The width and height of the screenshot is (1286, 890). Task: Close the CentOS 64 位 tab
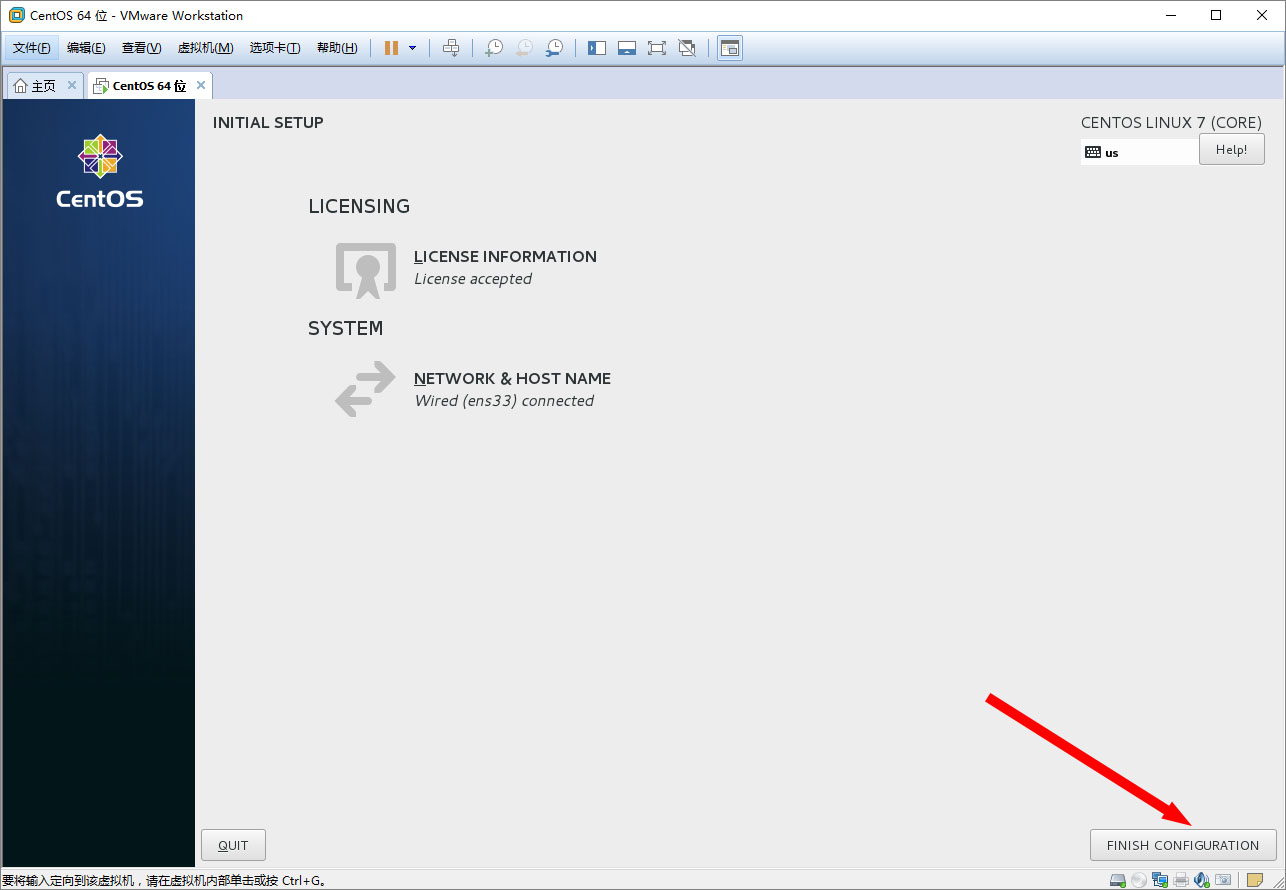201,86
